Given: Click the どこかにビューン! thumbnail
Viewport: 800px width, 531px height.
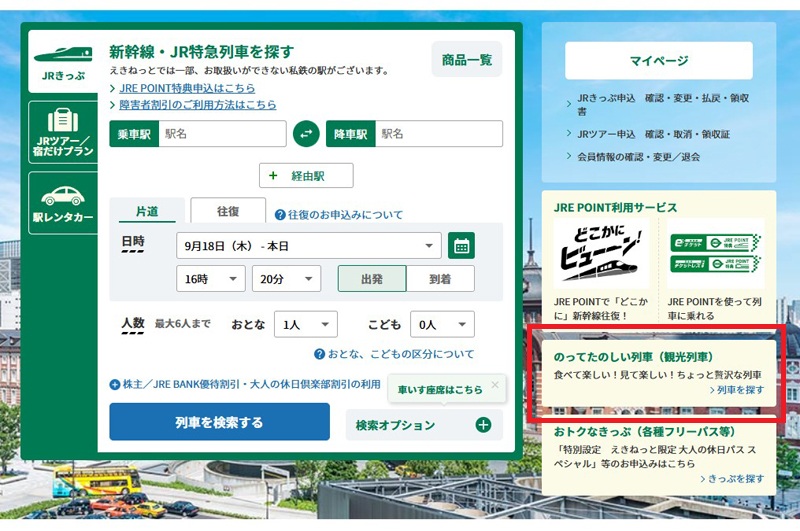Looking at the screenshot, I should click(x=601, y=254).
